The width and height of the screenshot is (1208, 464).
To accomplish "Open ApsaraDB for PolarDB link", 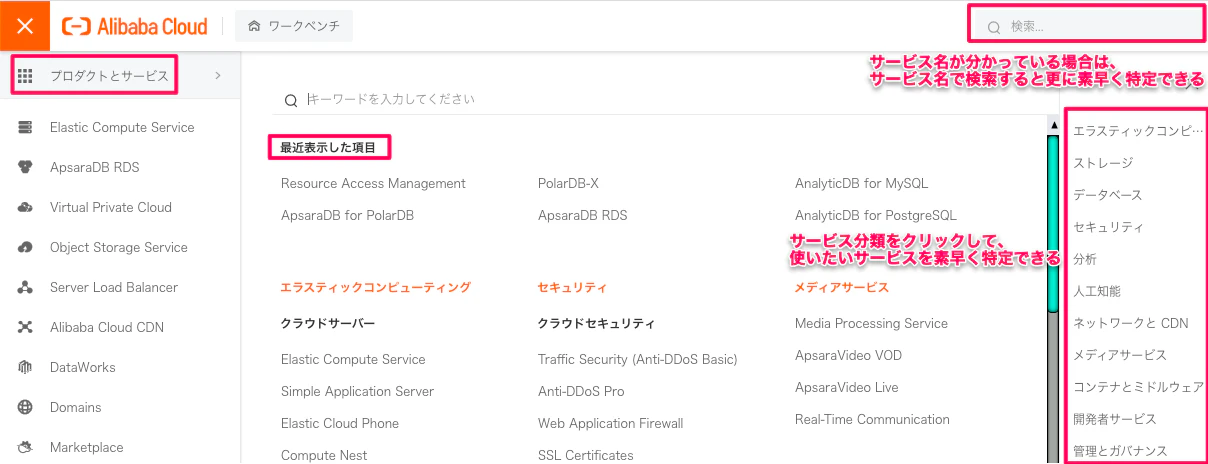I will click(x=347, y=216).
